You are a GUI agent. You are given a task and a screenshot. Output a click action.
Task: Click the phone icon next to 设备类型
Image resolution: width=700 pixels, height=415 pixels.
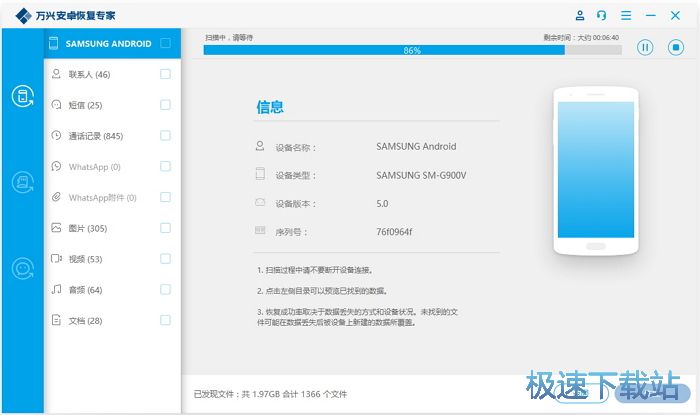(x=260, y=174)
